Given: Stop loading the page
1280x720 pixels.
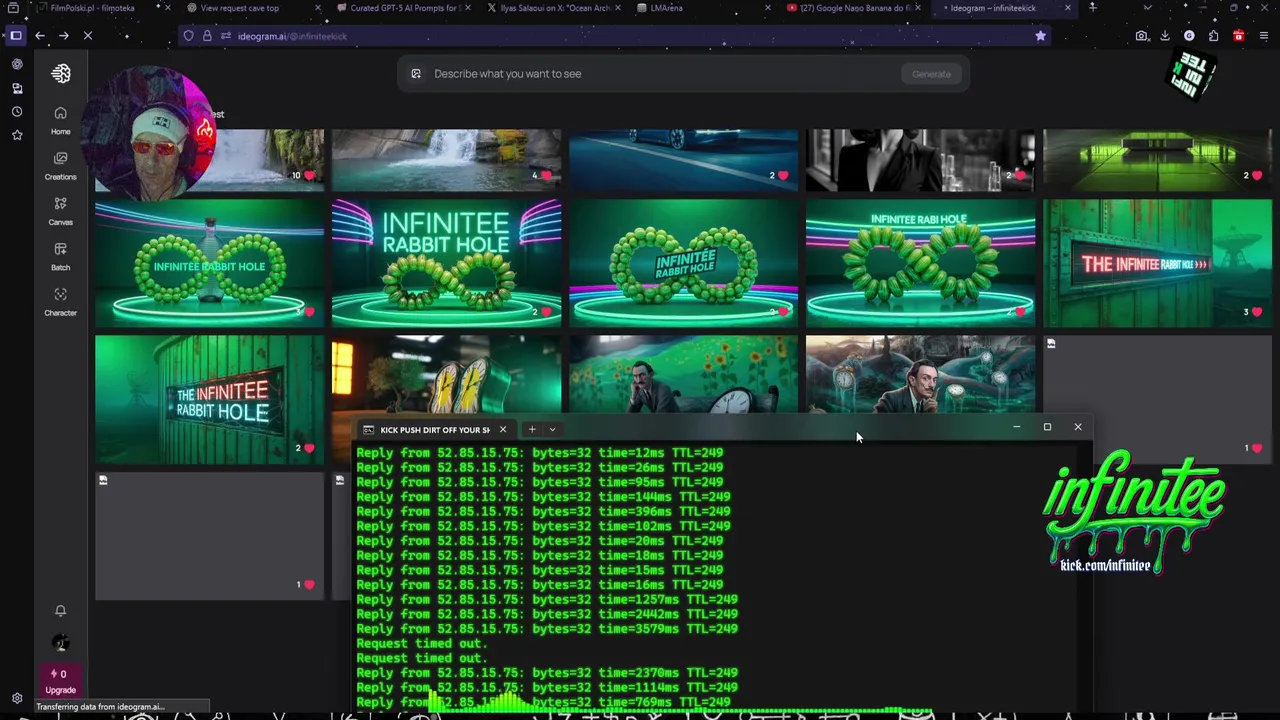Looking at the screenshot, I should coord(88,36).
